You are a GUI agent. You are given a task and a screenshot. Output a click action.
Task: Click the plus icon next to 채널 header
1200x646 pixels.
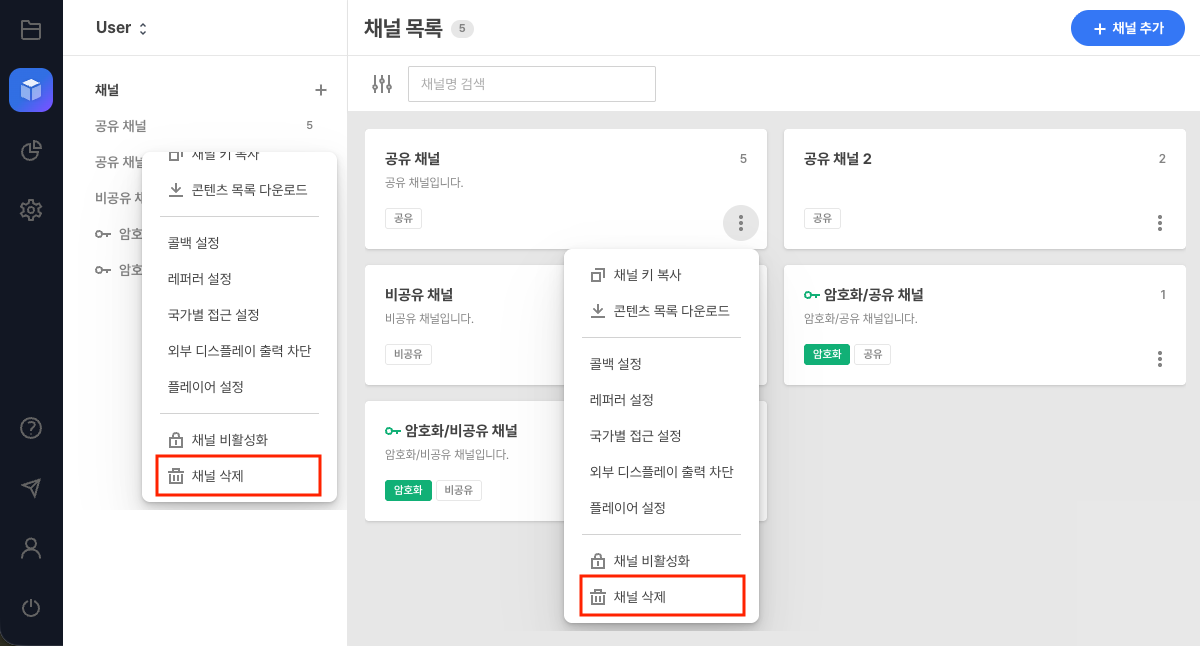[x=321, y=90]
